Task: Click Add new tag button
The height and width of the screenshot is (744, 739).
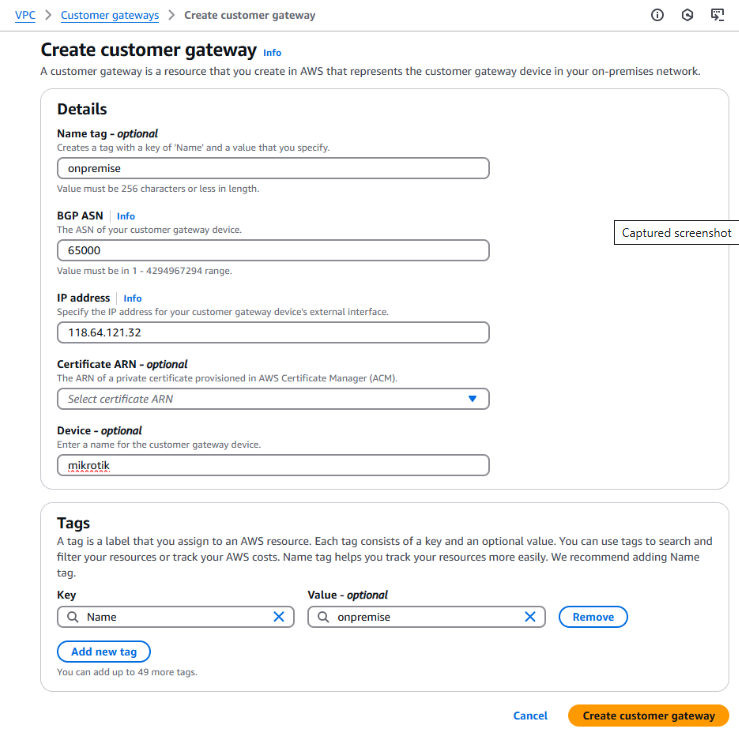Action: click(x=103, y=651)
